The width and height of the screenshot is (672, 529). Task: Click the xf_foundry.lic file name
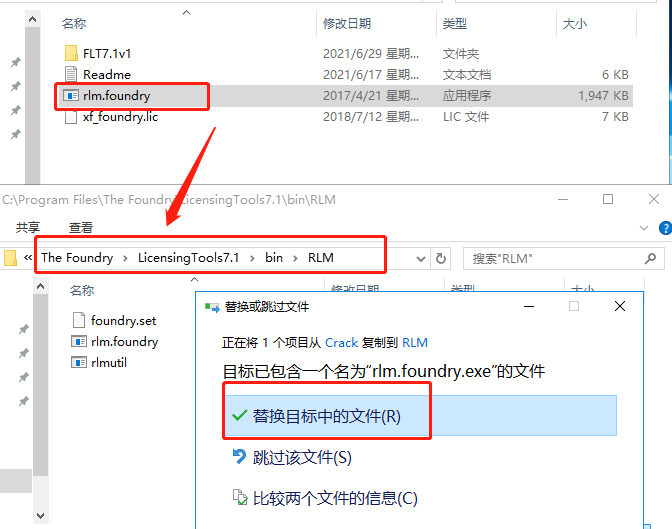point(120,117)
